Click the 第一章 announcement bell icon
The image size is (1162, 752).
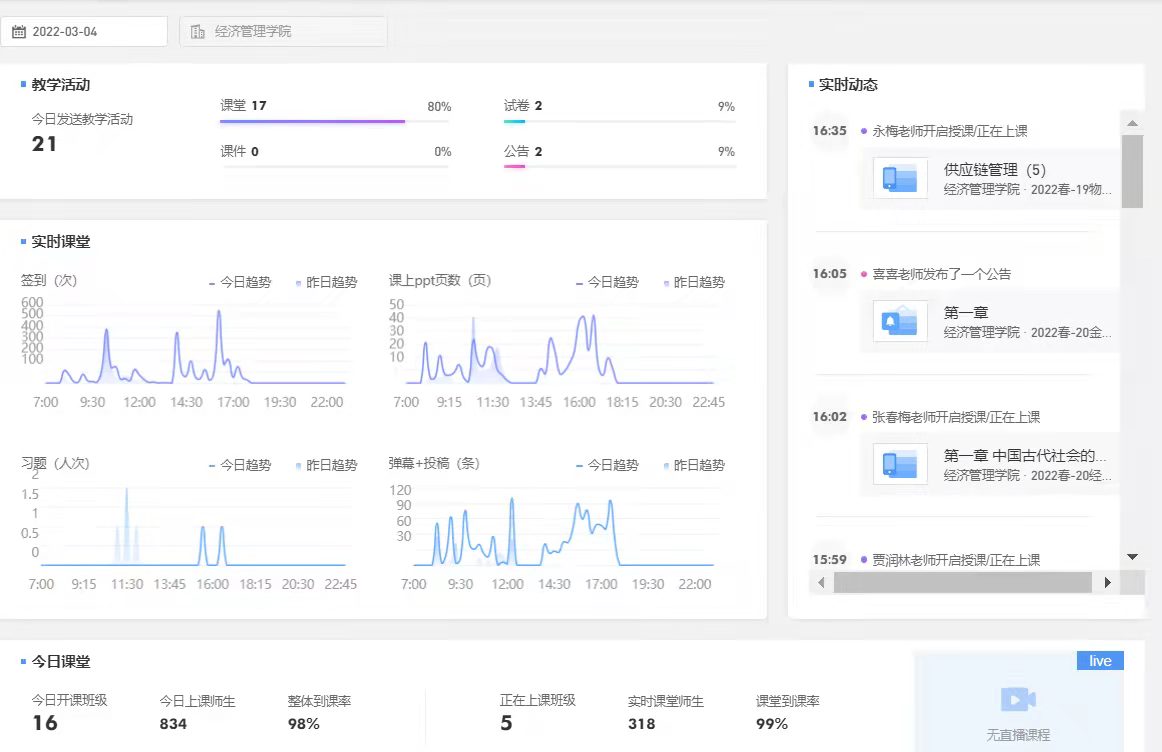point(893,322)
